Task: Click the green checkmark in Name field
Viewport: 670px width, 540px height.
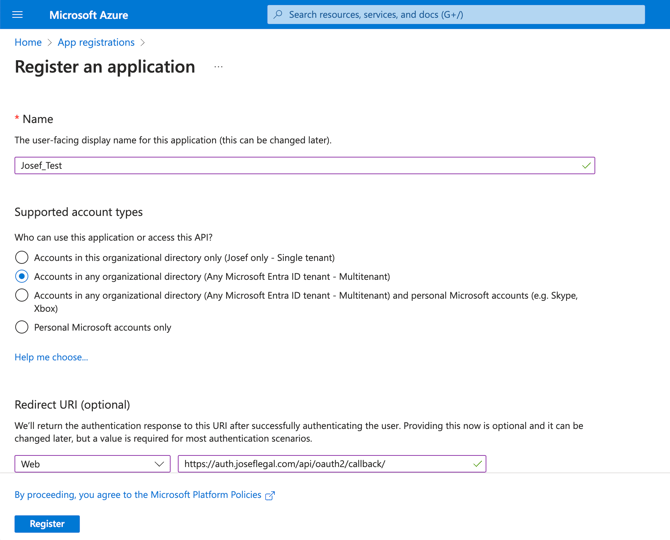Action: pos(586,165)
